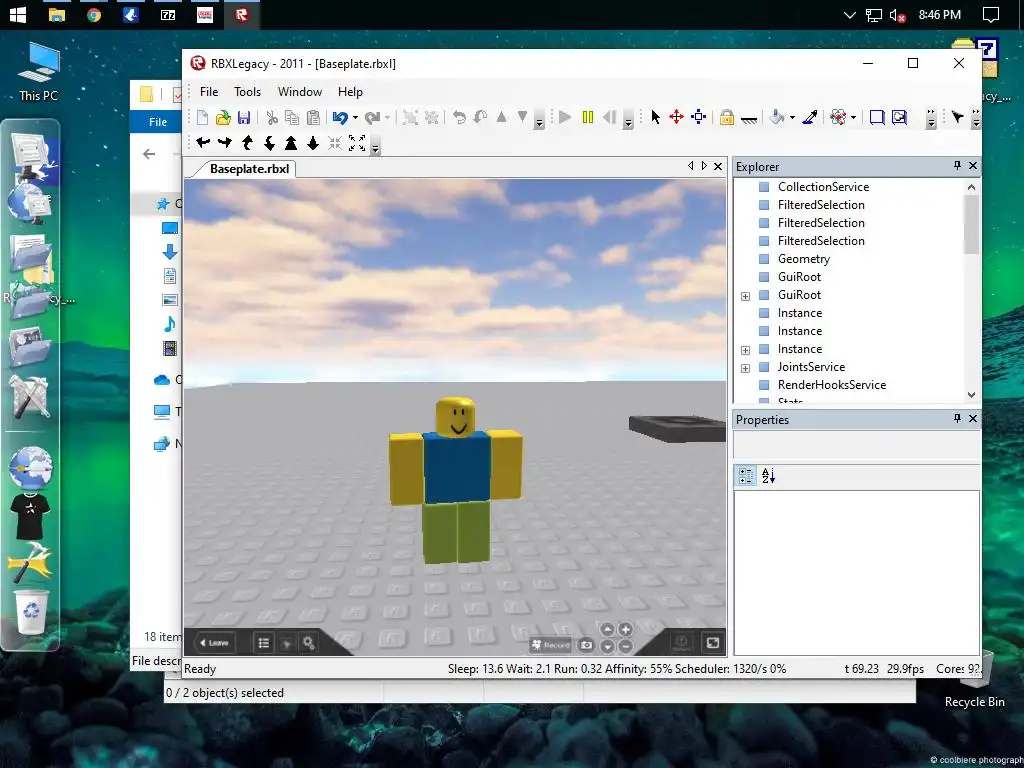The image size is (1024, 768).
Task: Select the blue Resize tool
Action: point(699,118)
